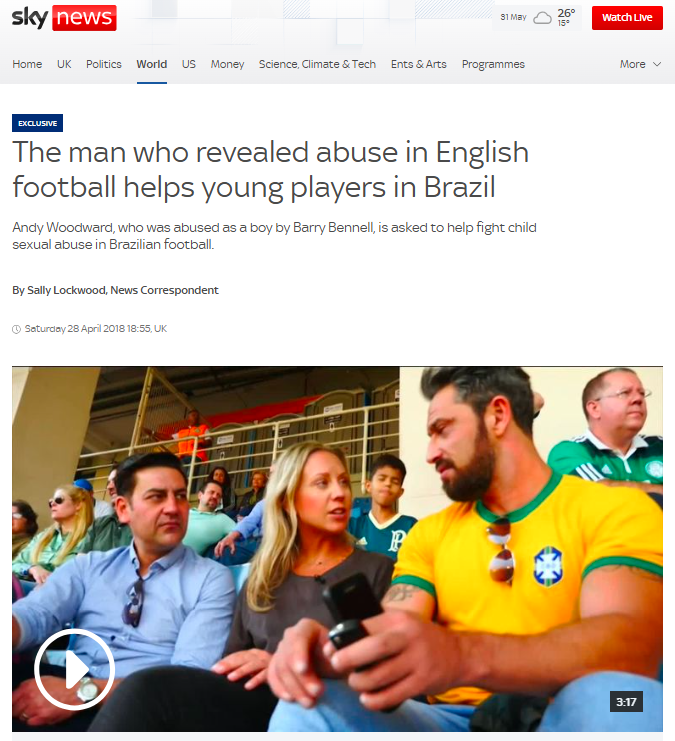The width and height of the screenshot is (675, 741).
Task: Click the article headline text
Action: 270,170
